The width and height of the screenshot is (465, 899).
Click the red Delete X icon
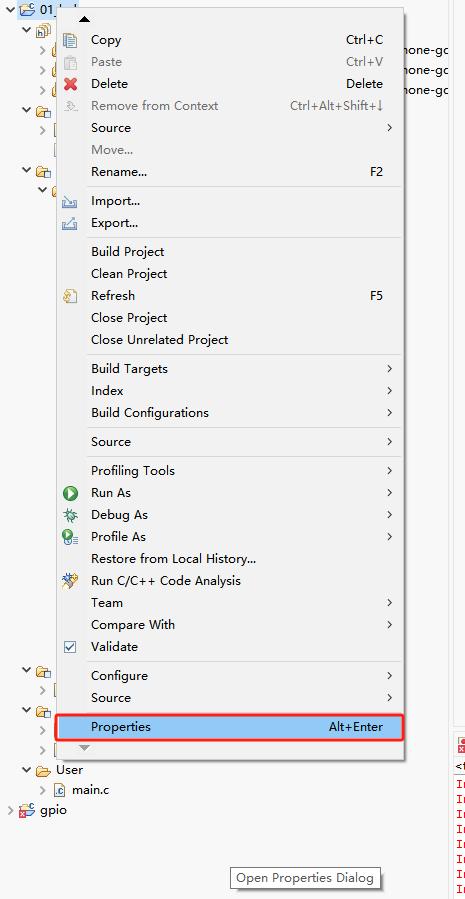tap(70, 84)
